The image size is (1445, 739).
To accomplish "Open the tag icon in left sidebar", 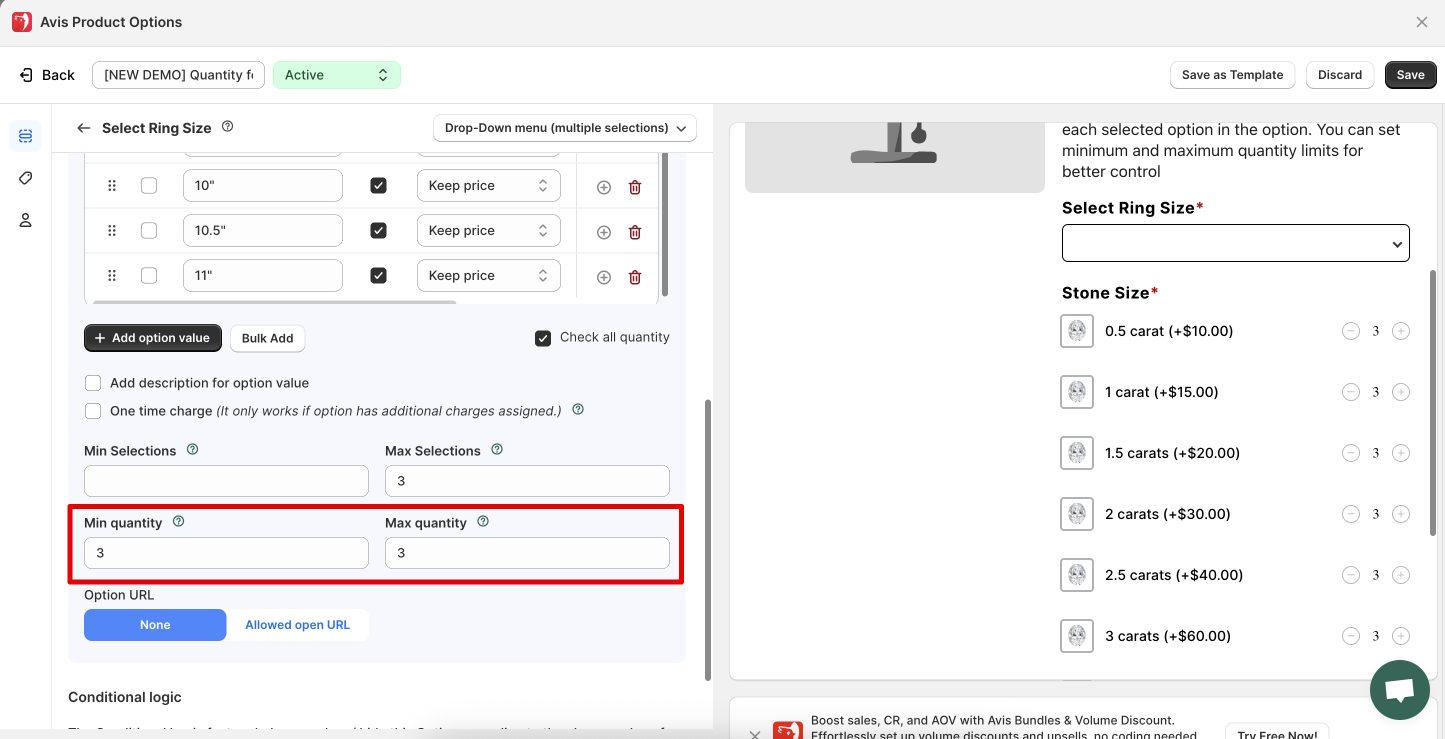I will (26, 178).
